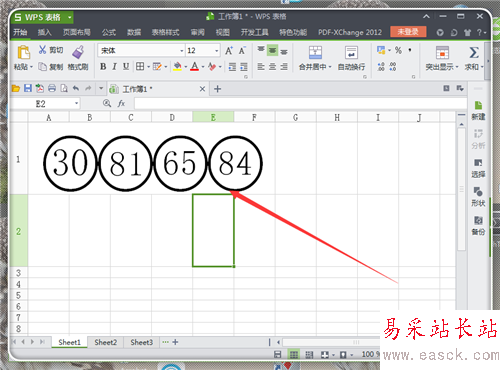Save workbook with floppy icon
This screenshot has width=500, height=370.
(x=28, y=88)
